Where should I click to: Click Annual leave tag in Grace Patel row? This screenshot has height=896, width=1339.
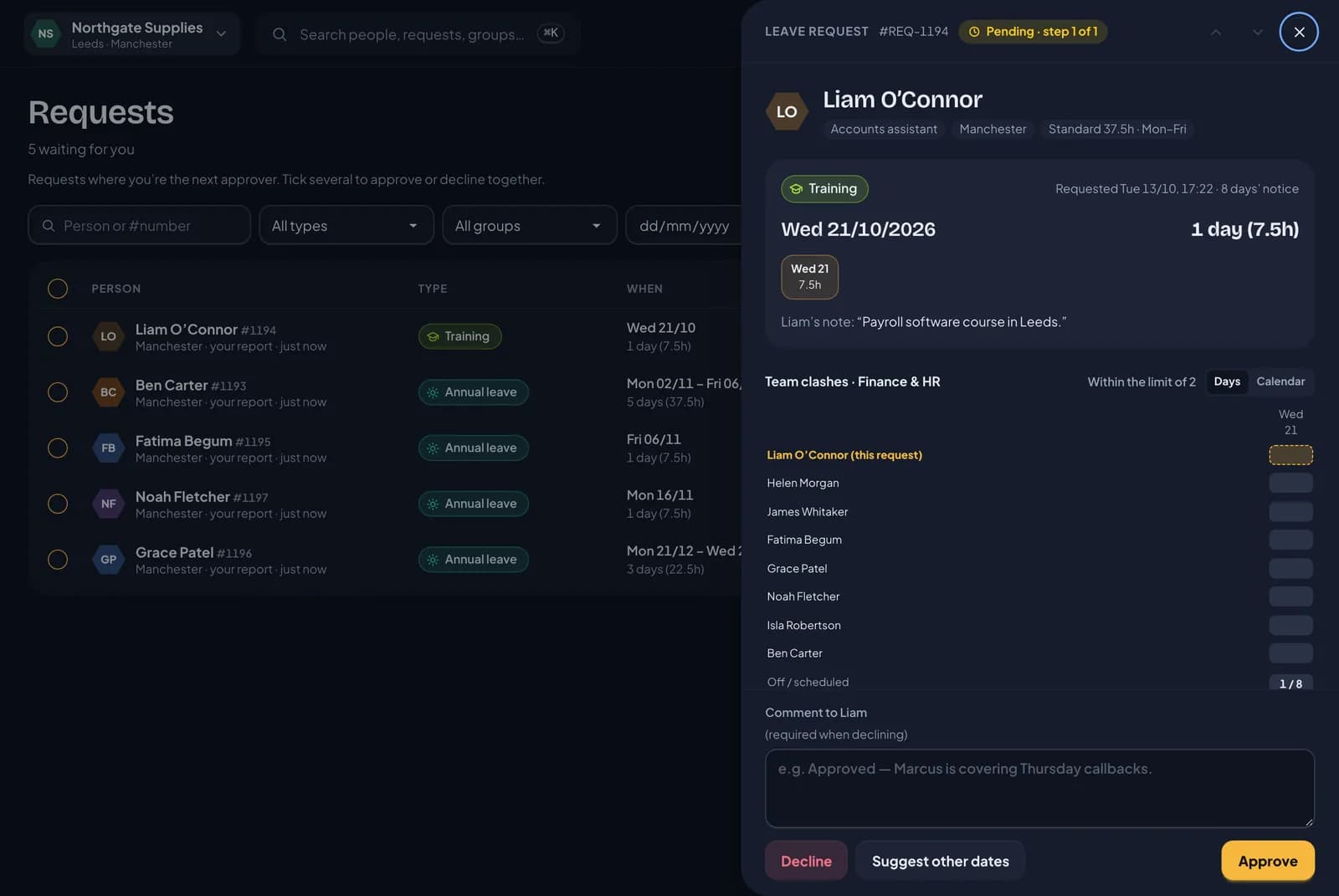pyautogui.click(x=473, y=560)
